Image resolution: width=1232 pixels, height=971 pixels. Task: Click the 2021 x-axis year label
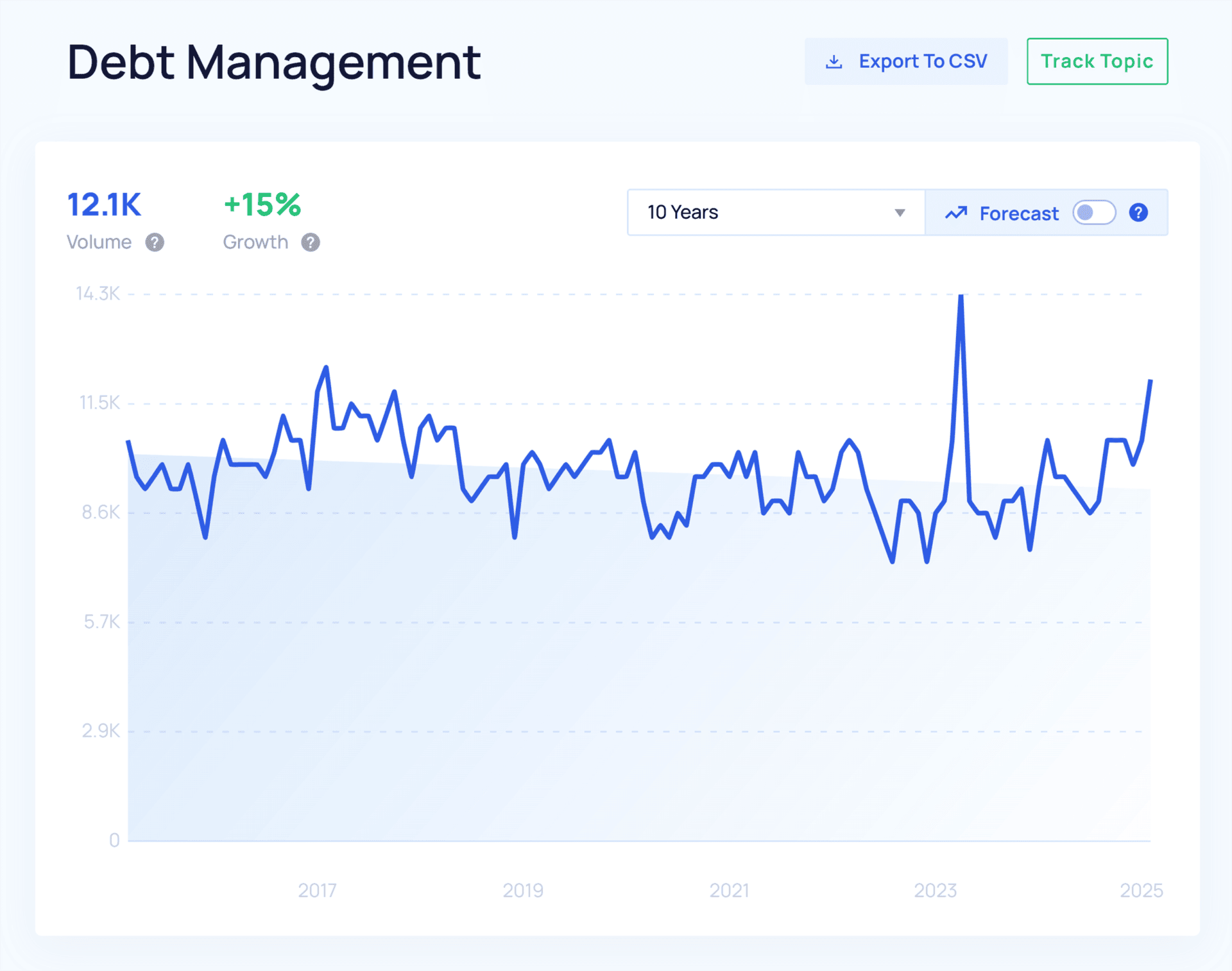pyautogui.click(x=729, y=890)
